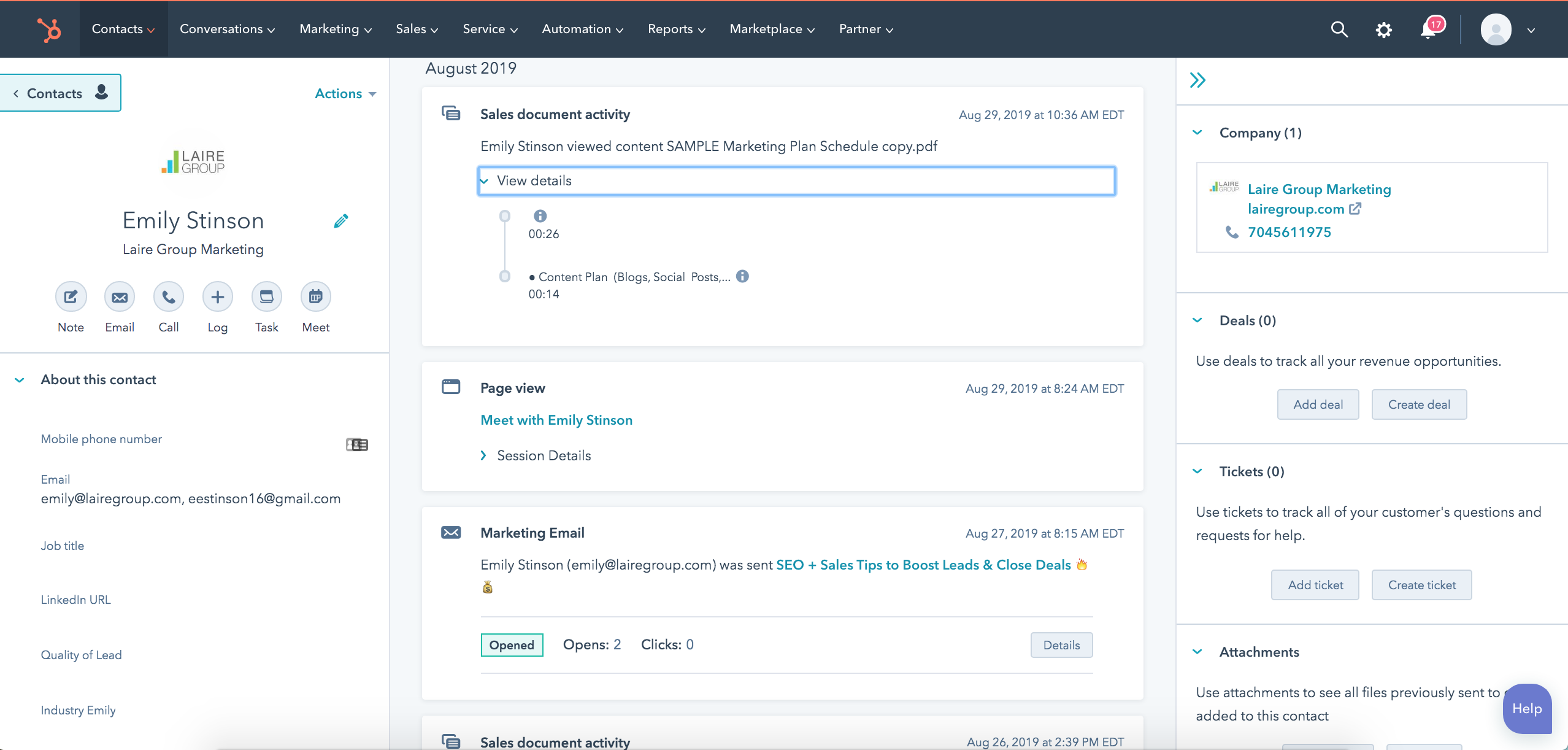The width and height of the screenshot is (1568, 750).
Task: Click the LinkedIn URL field
Action: (x=75, y=600)
